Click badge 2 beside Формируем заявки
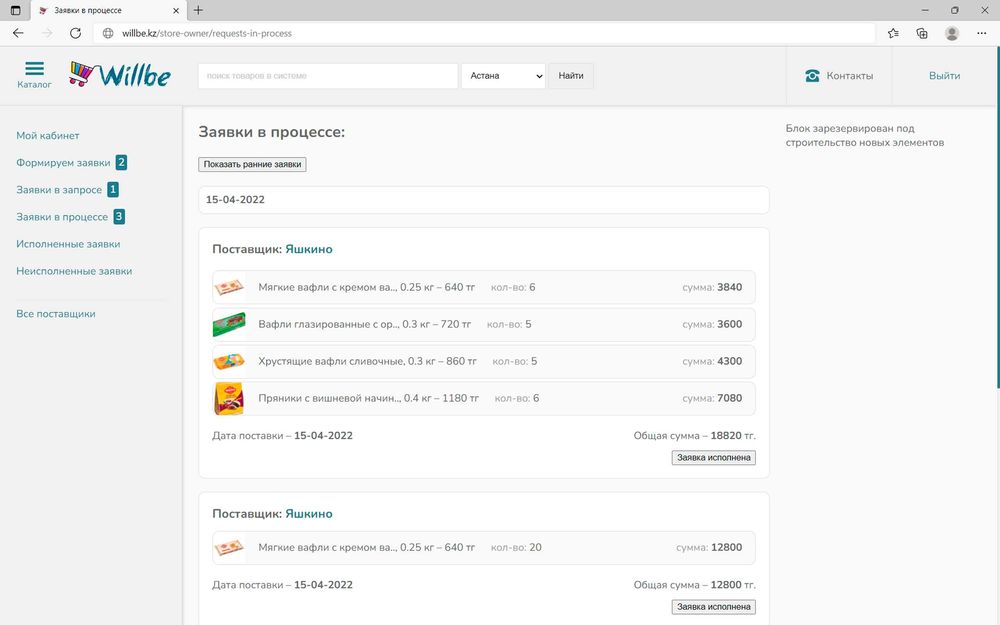 pyautogui.click(x=121, y=163)
